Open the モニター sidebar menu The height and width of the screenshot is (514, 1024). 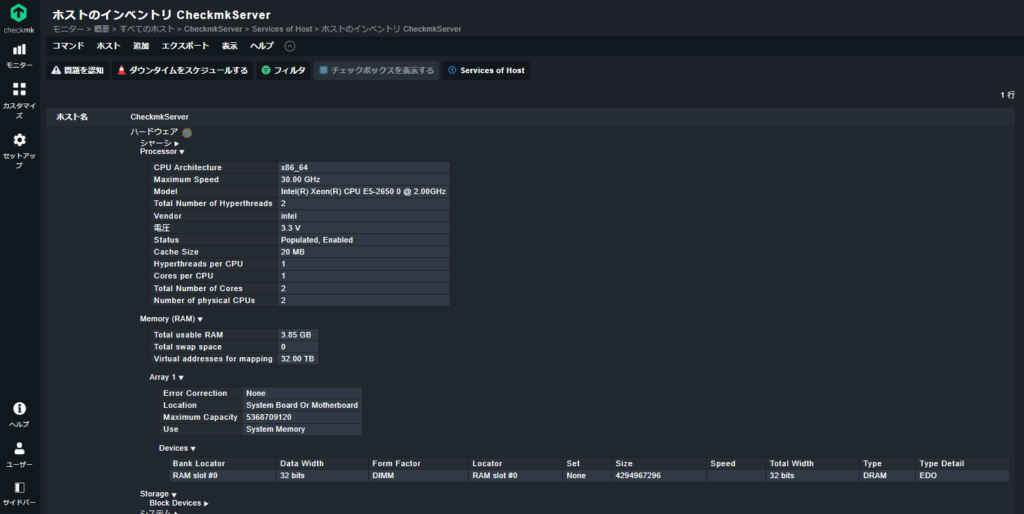pos(19,56)
